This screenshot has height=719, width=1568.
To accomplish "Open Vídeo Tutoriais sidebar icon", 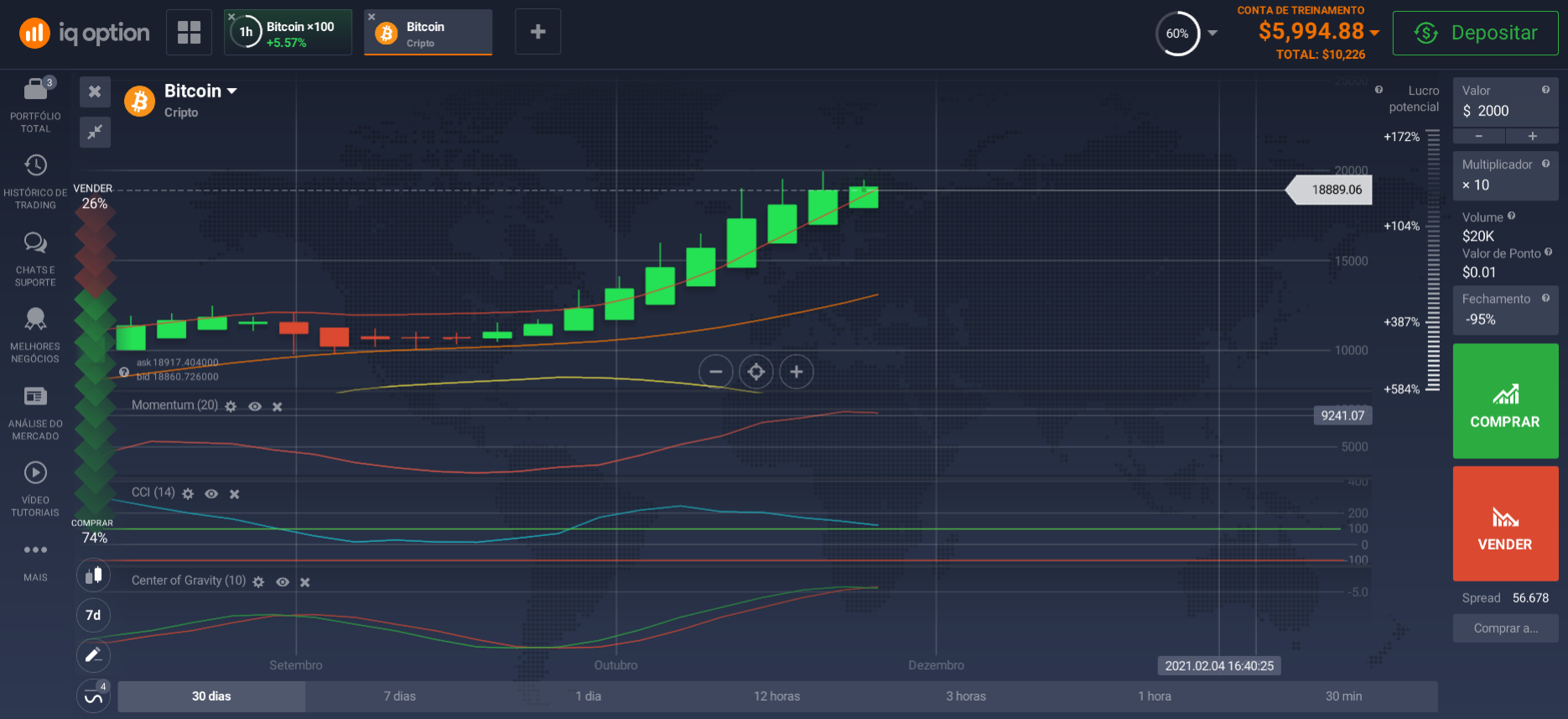I will 35,489.
